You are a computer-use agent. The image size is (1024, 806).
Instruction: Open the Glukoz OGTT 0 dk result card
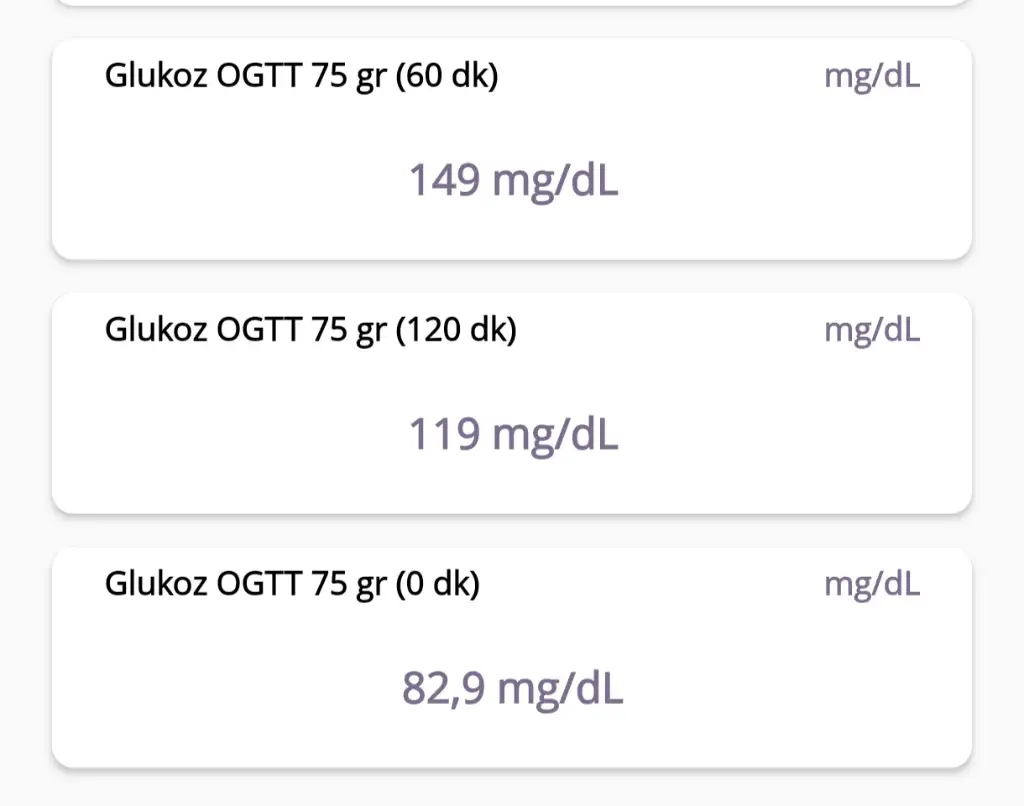[x=512, y=657]
